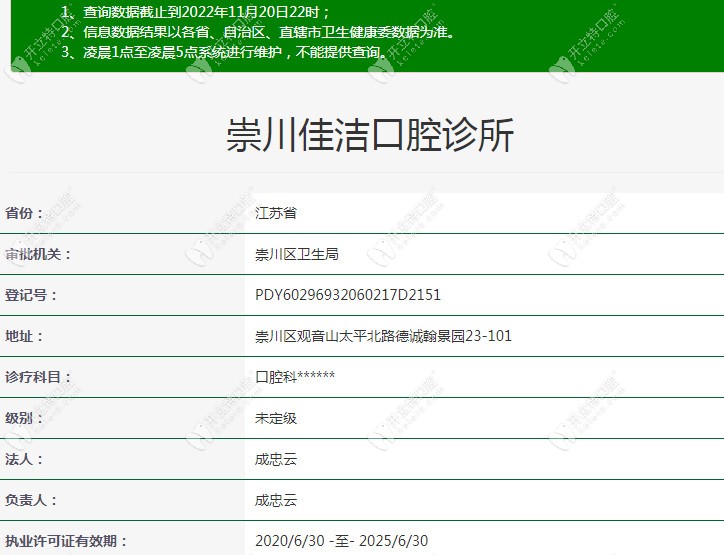Click the value 口腔科******
724x555 pixels.
click(295, 377)
